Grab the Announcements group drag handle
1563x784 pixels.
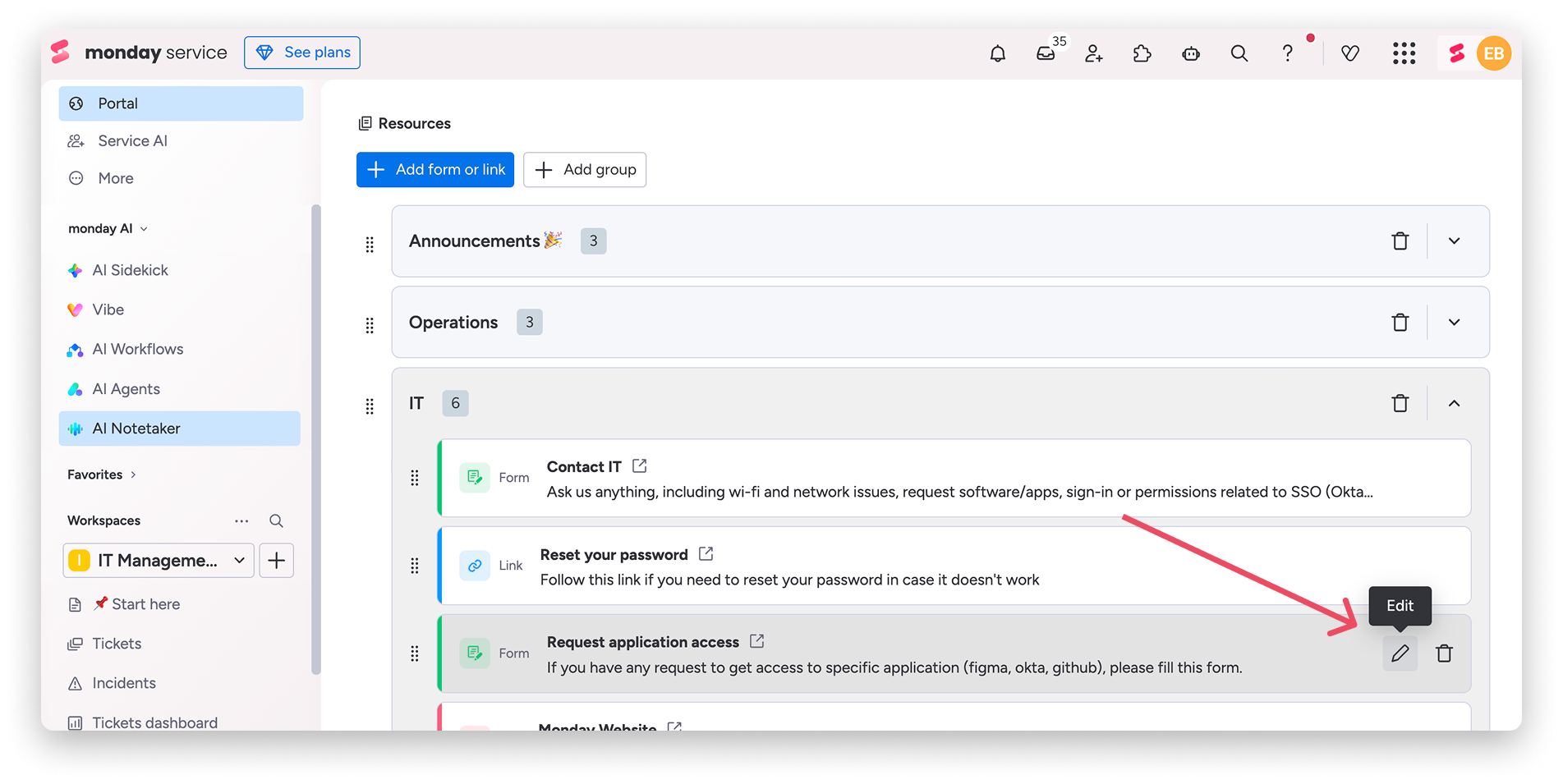(370, 244)
